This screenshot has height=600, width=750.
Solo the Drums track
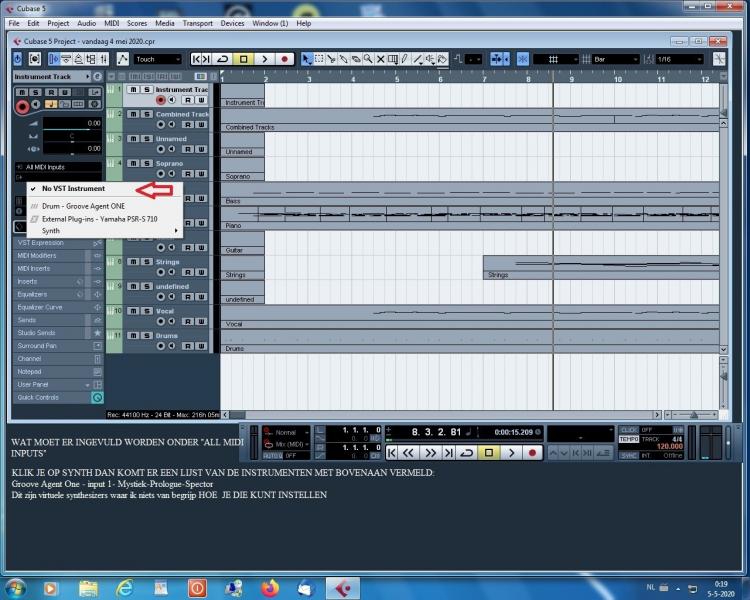(x=147, y=335)
